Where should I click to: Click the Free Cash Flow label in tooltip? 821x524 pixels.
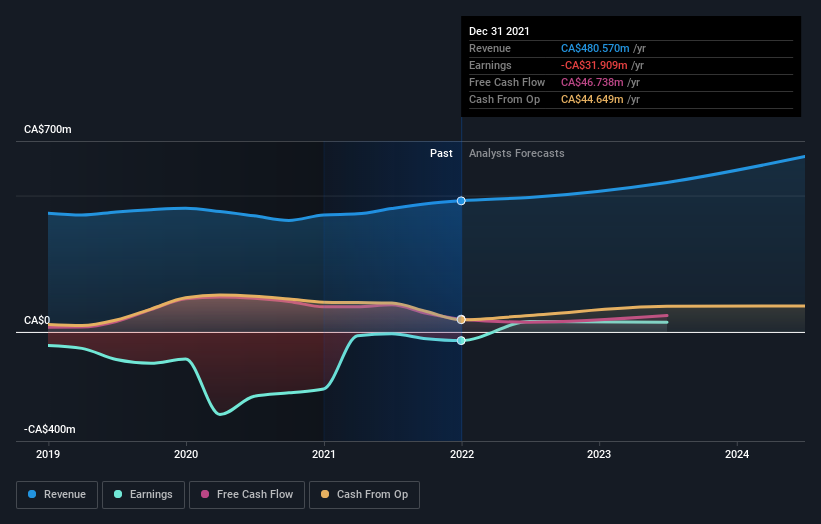(507, 82)
